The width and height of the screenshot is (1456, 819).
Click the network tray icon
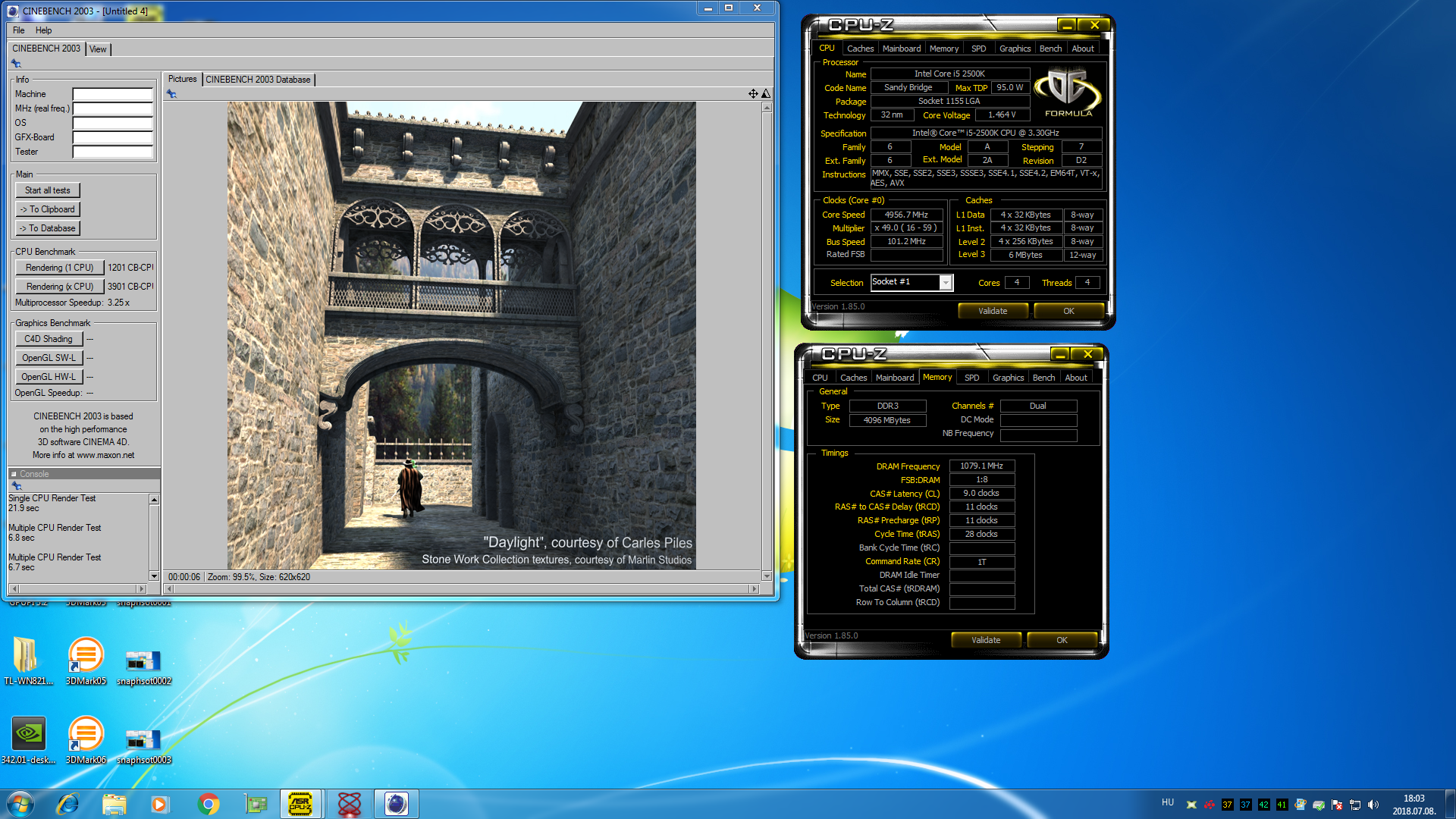point(1355,805)
